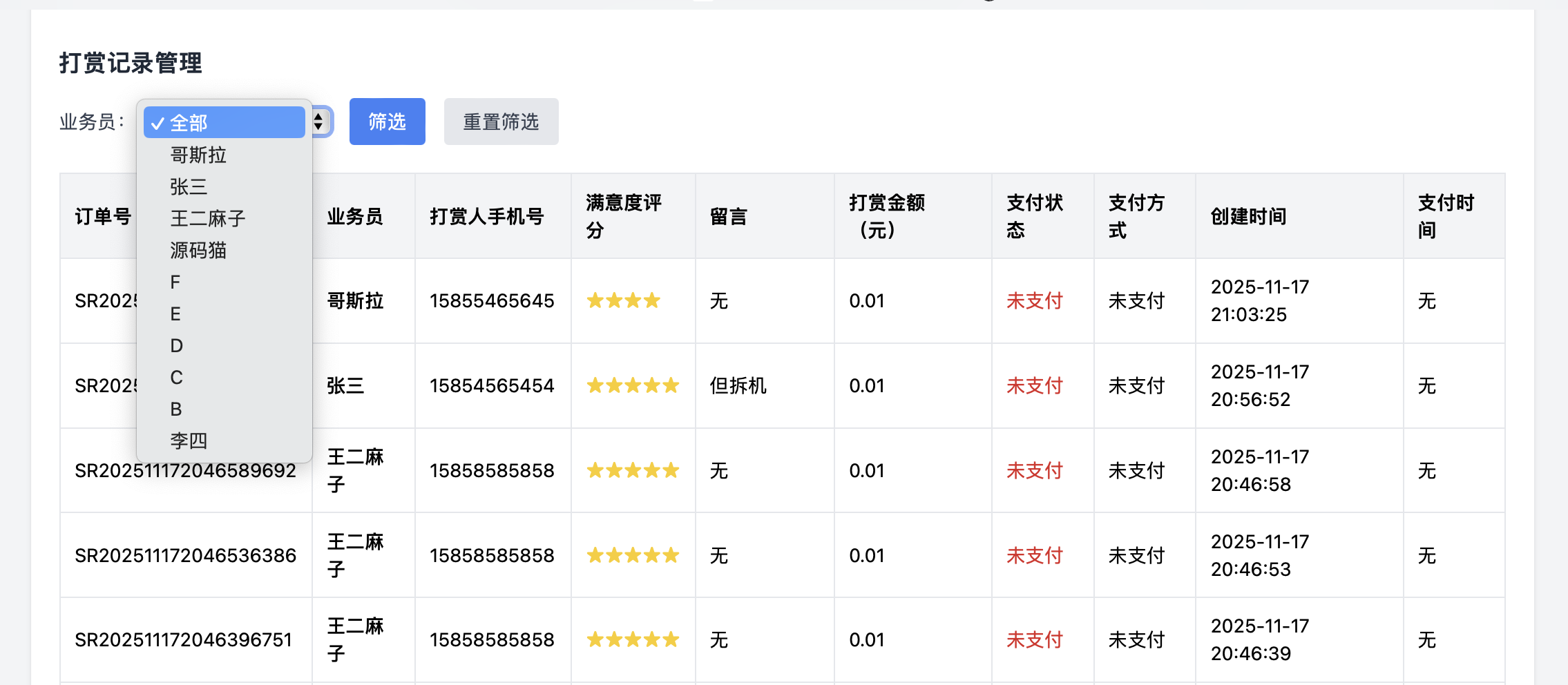The width and height of the screenshot is (1568, 685).
Task: Click the up arrow on the salesperson selector stepper
Action: click(x=319, y=118)
